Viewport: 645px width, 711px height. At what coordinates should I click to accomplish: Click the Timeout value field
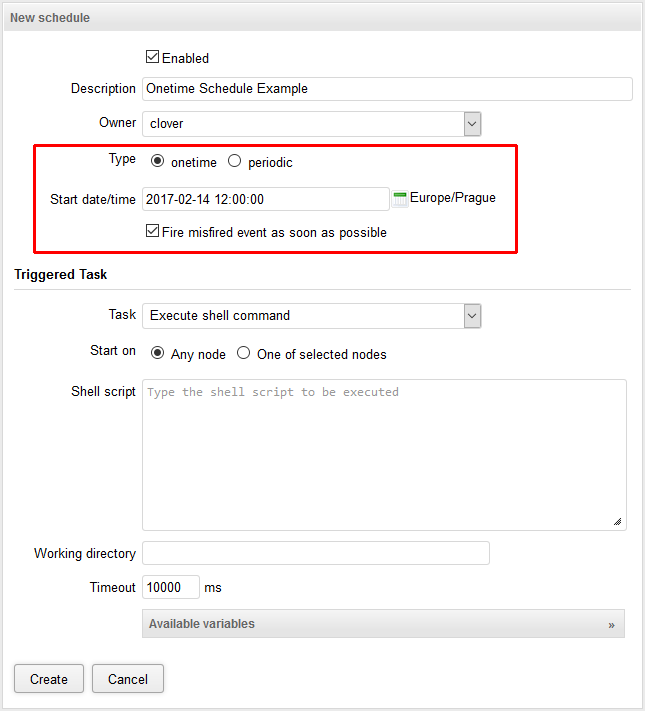click(x=171, y=587)
